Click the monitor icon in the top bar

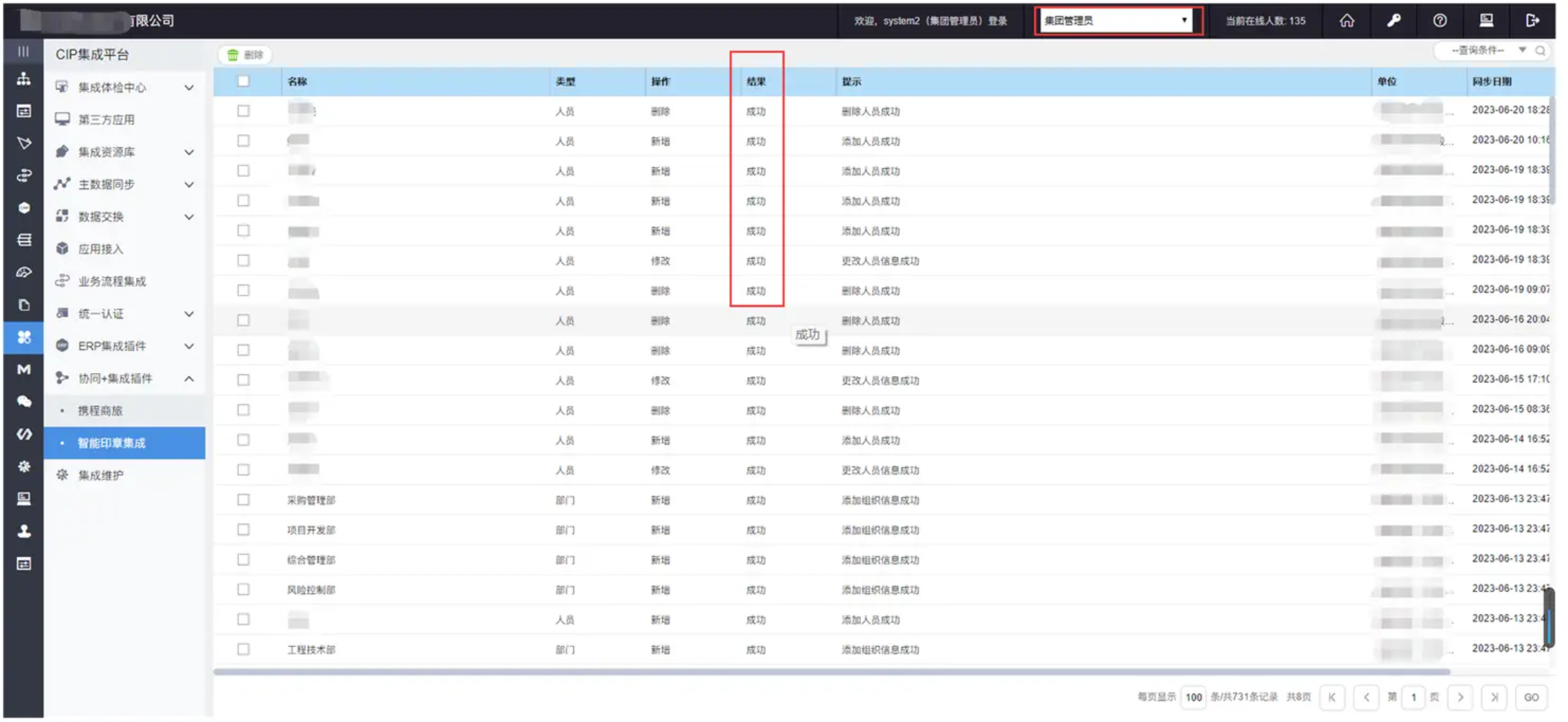(x=1486, y=21)
